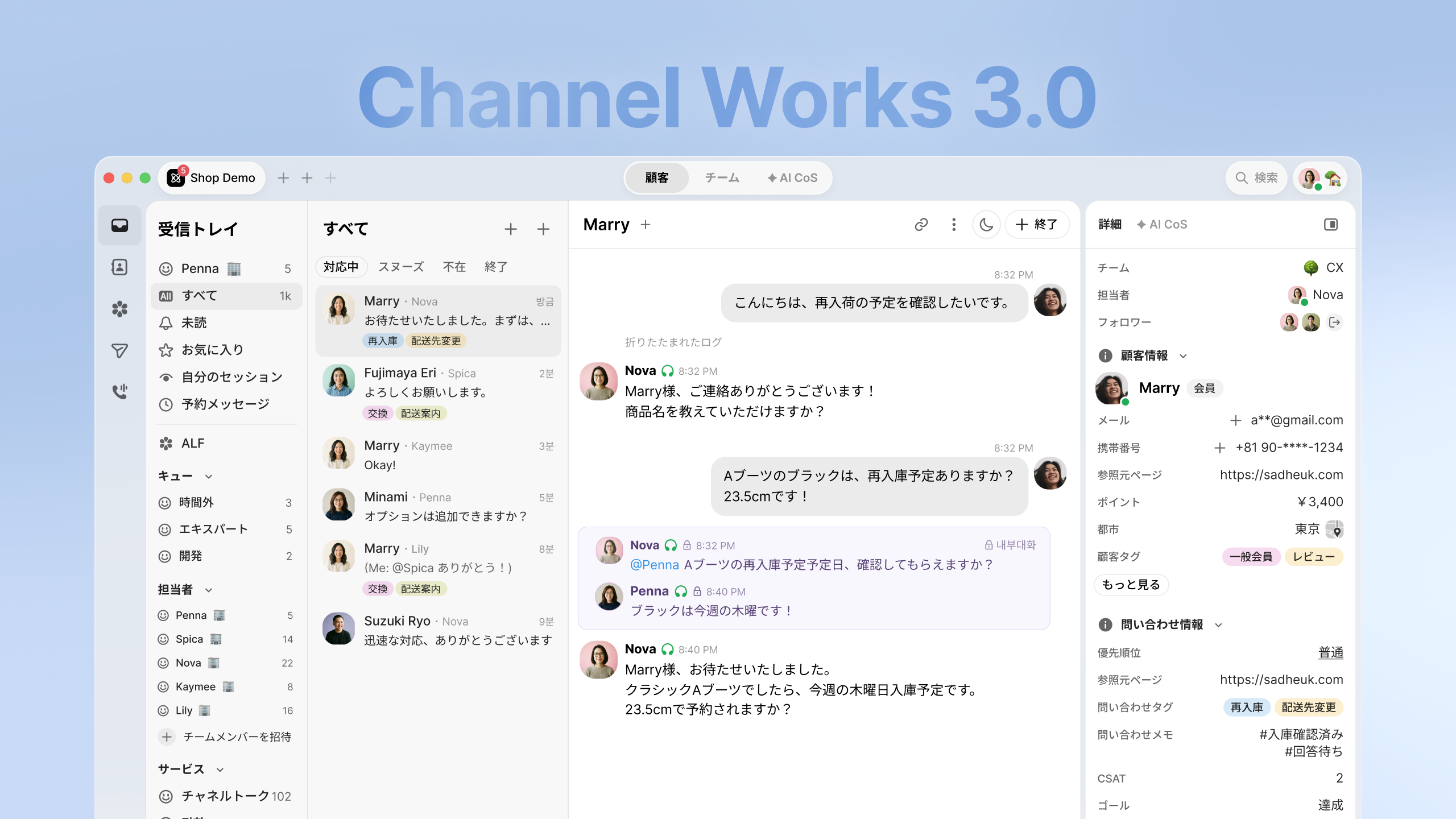This screenshot has height=819, width=1456.
Task: Open the profile avatar menu at top right
Action: tap(1320, 179)
